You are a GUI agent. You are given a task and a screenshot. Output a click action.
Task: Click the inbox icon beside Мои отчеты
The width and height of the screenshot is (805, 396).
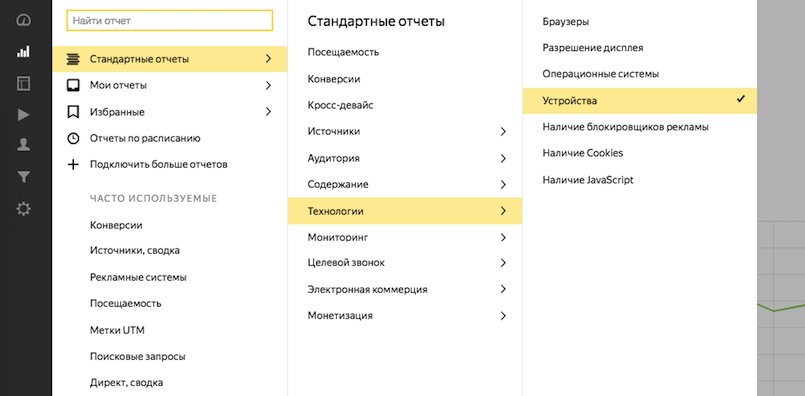(x=73, y=85)
